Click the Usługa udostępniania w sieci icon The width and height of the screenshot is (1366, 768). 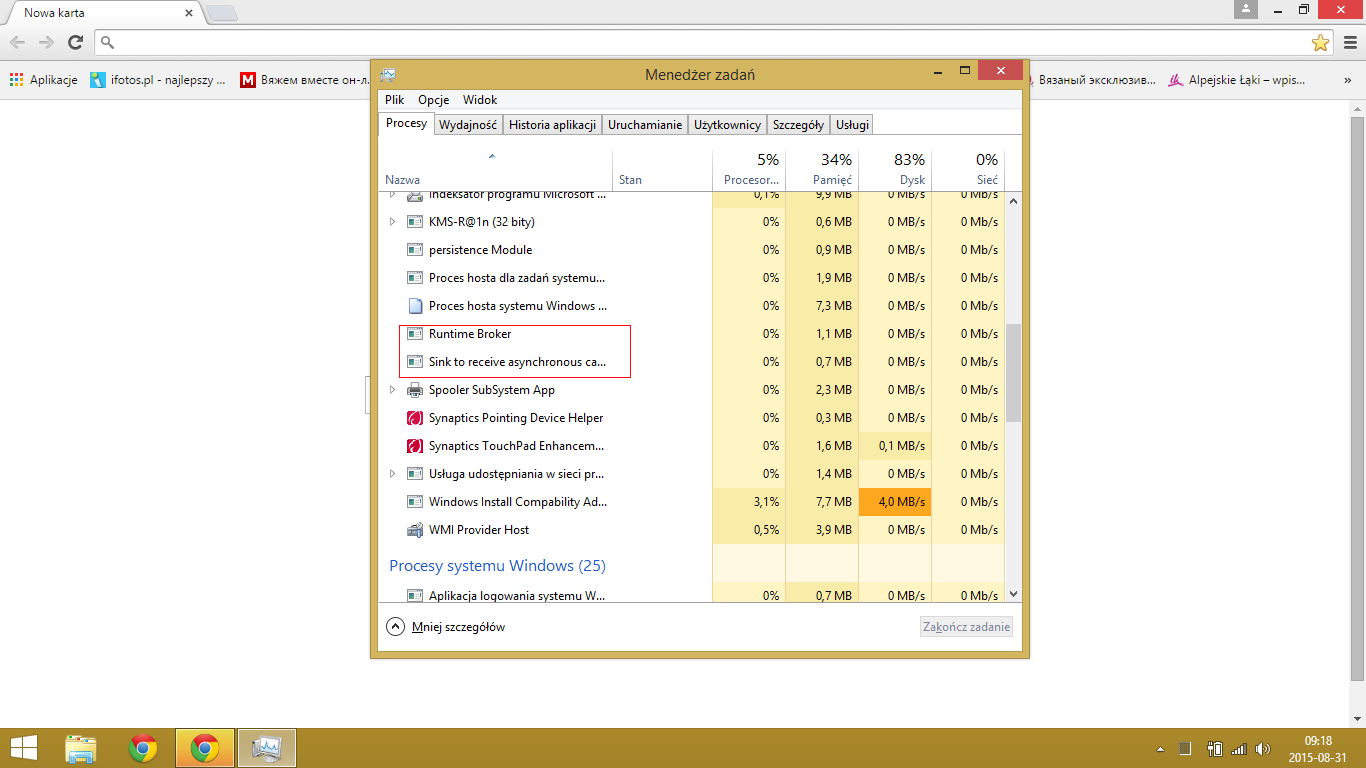pos(415,474)
